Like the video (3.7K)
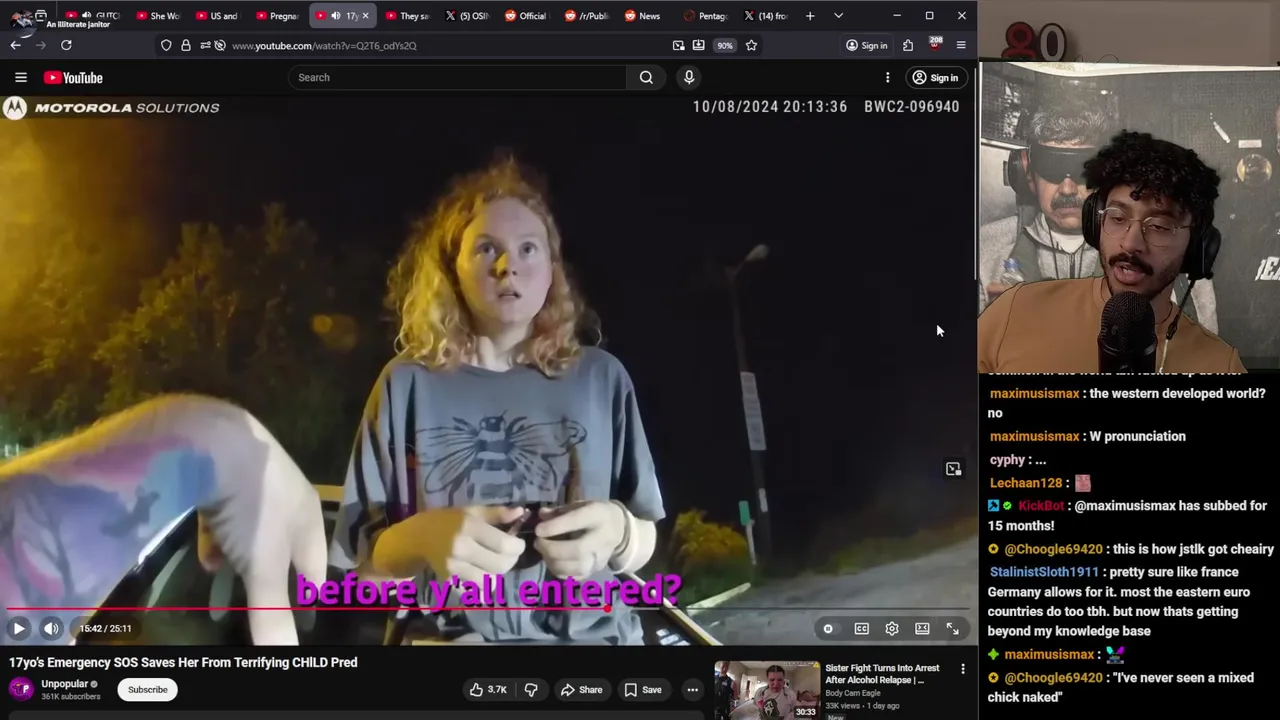The width and height of the screenshot is (1280, 720). [488, 689]
